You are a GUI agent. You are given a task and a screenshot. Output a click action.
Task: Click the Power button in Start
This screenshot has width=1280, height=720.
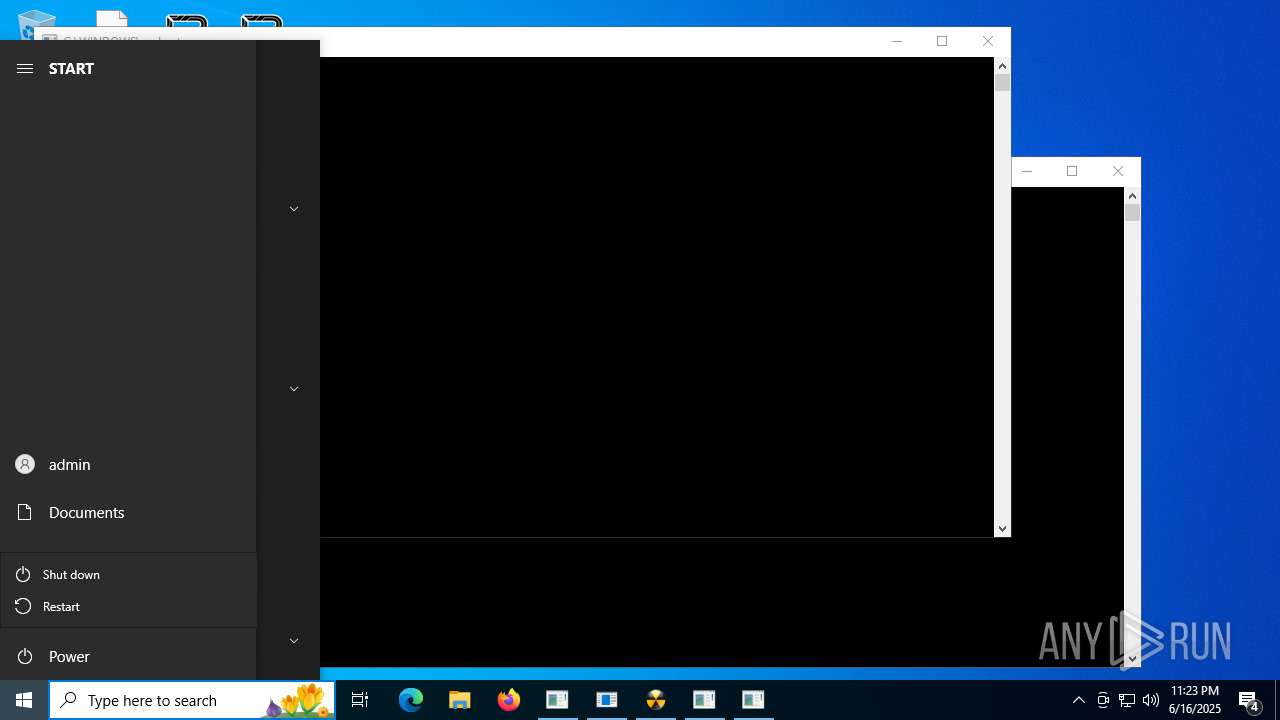pyautogui.click(x=128, y=656)
